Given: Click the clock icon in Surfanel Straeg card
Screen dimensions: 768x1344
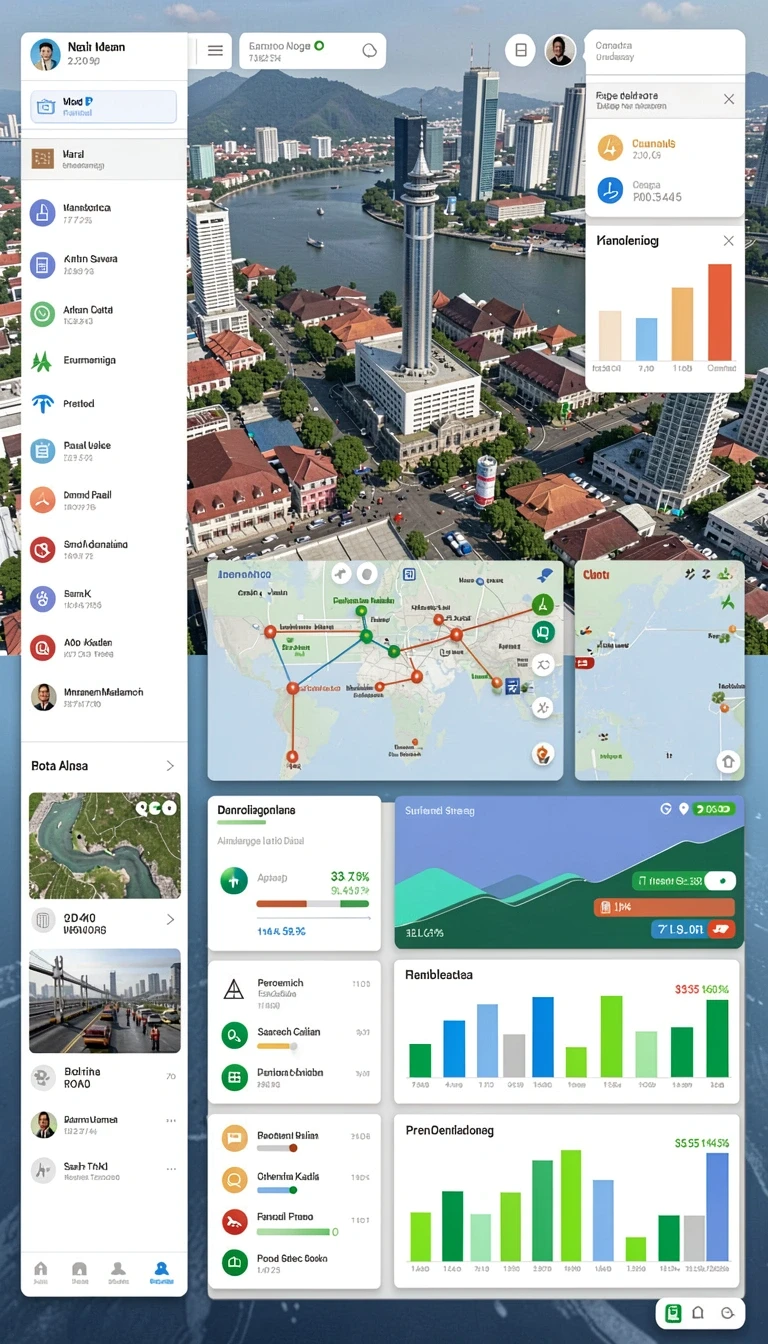Looking at the screenshot, I should 666,809.
